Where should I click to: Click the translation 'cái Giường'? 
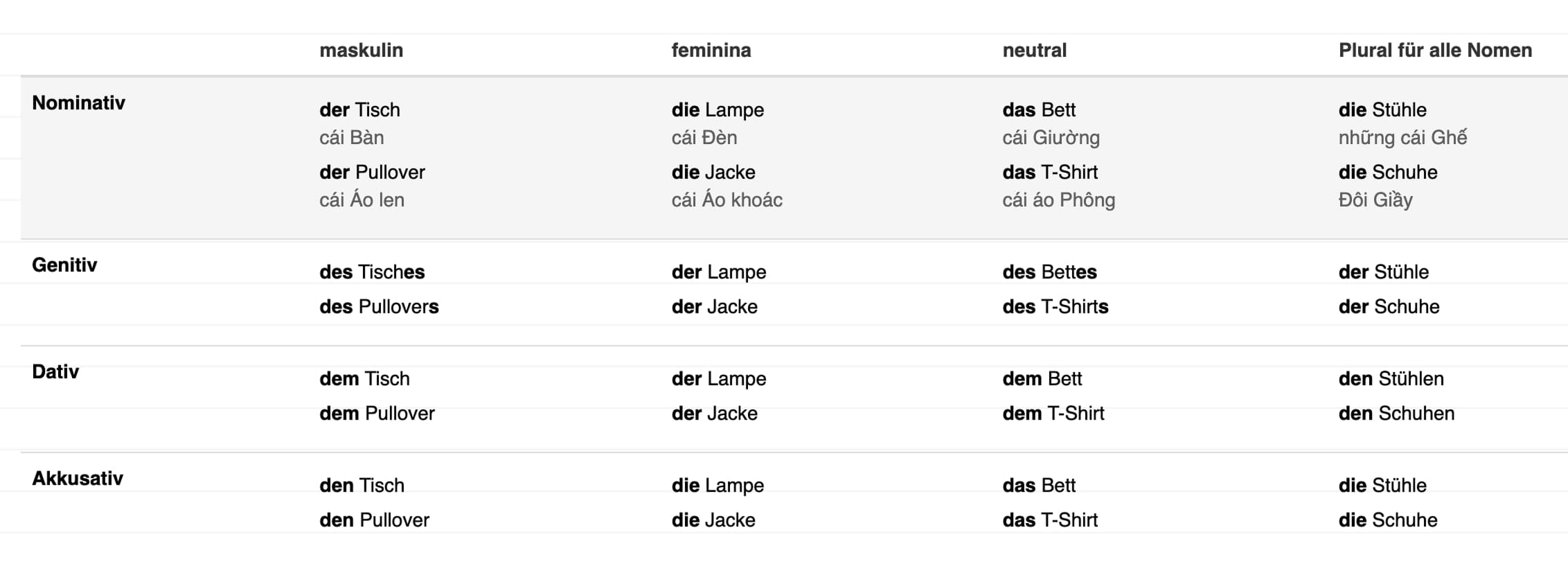(1051, 138)
